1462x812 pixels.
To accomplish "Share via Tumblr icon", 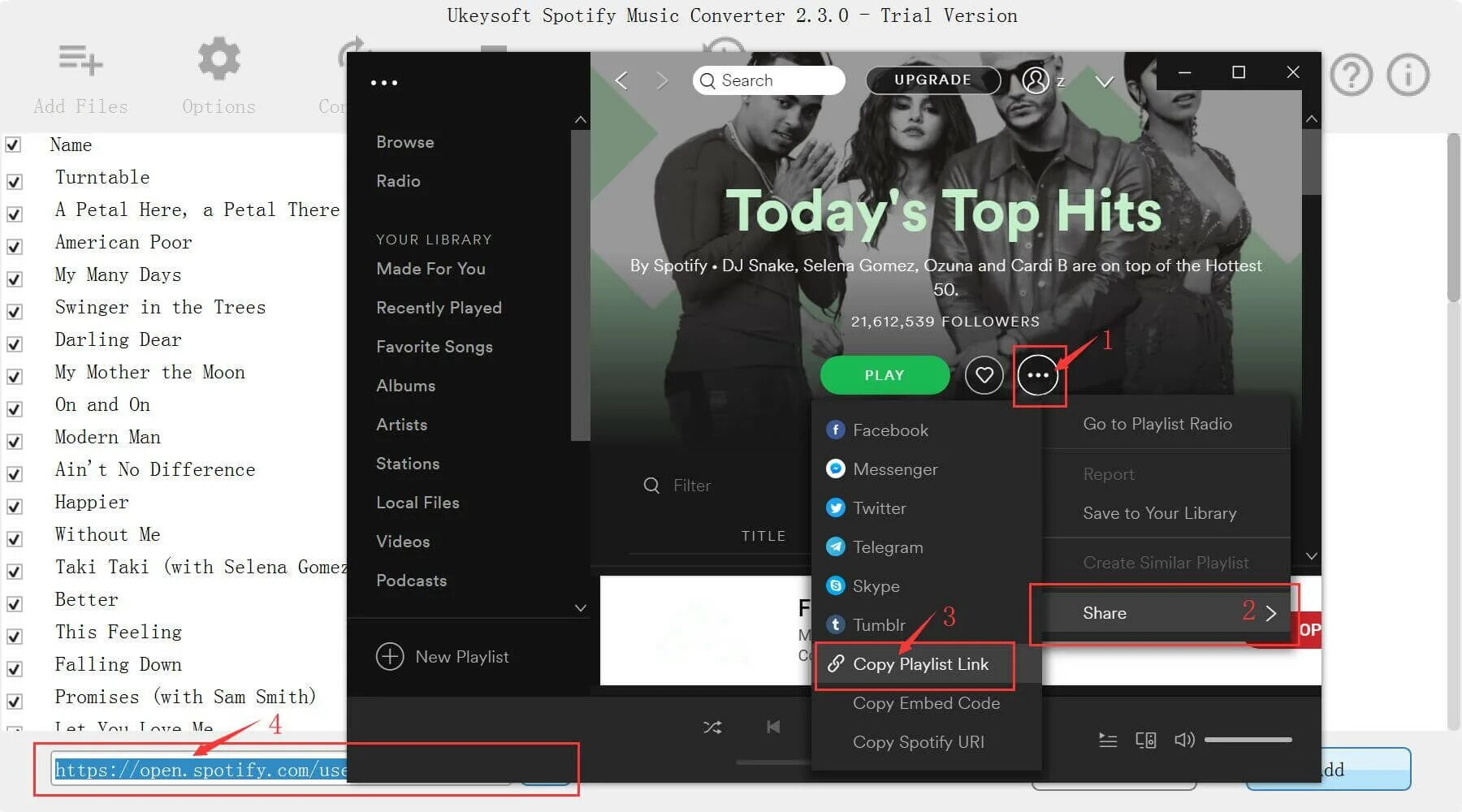I will (x=835, y=624).
